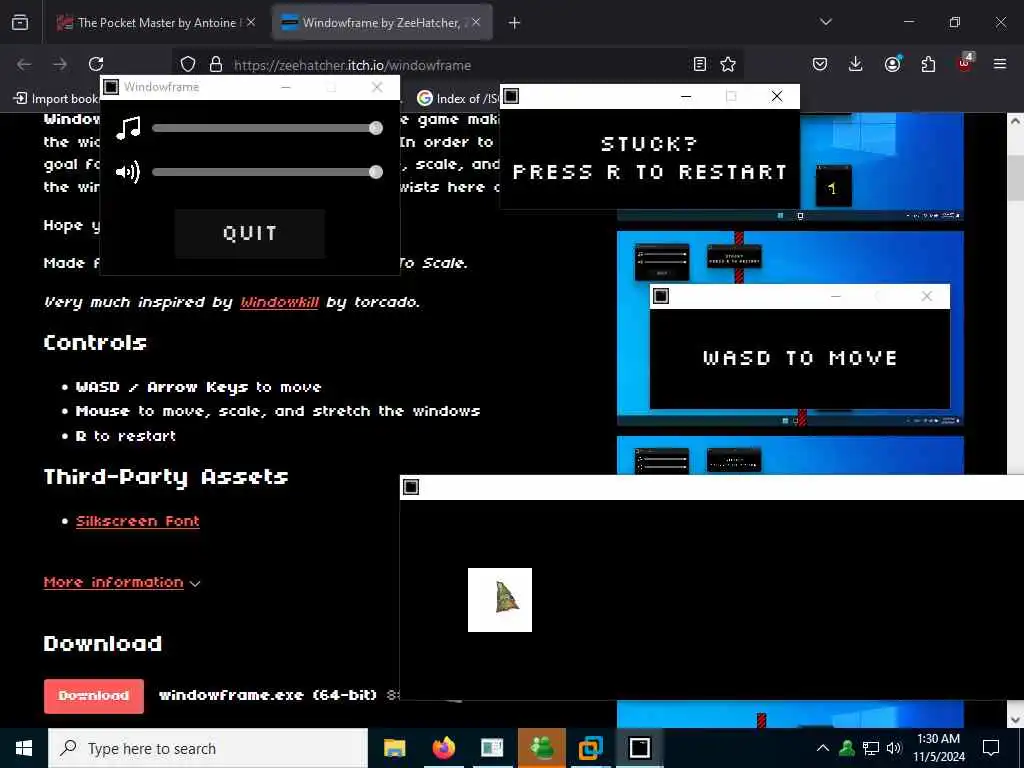Viewport: 1024px width, 768px height.
Task: Click the Controls heading text
Action: 95,343
